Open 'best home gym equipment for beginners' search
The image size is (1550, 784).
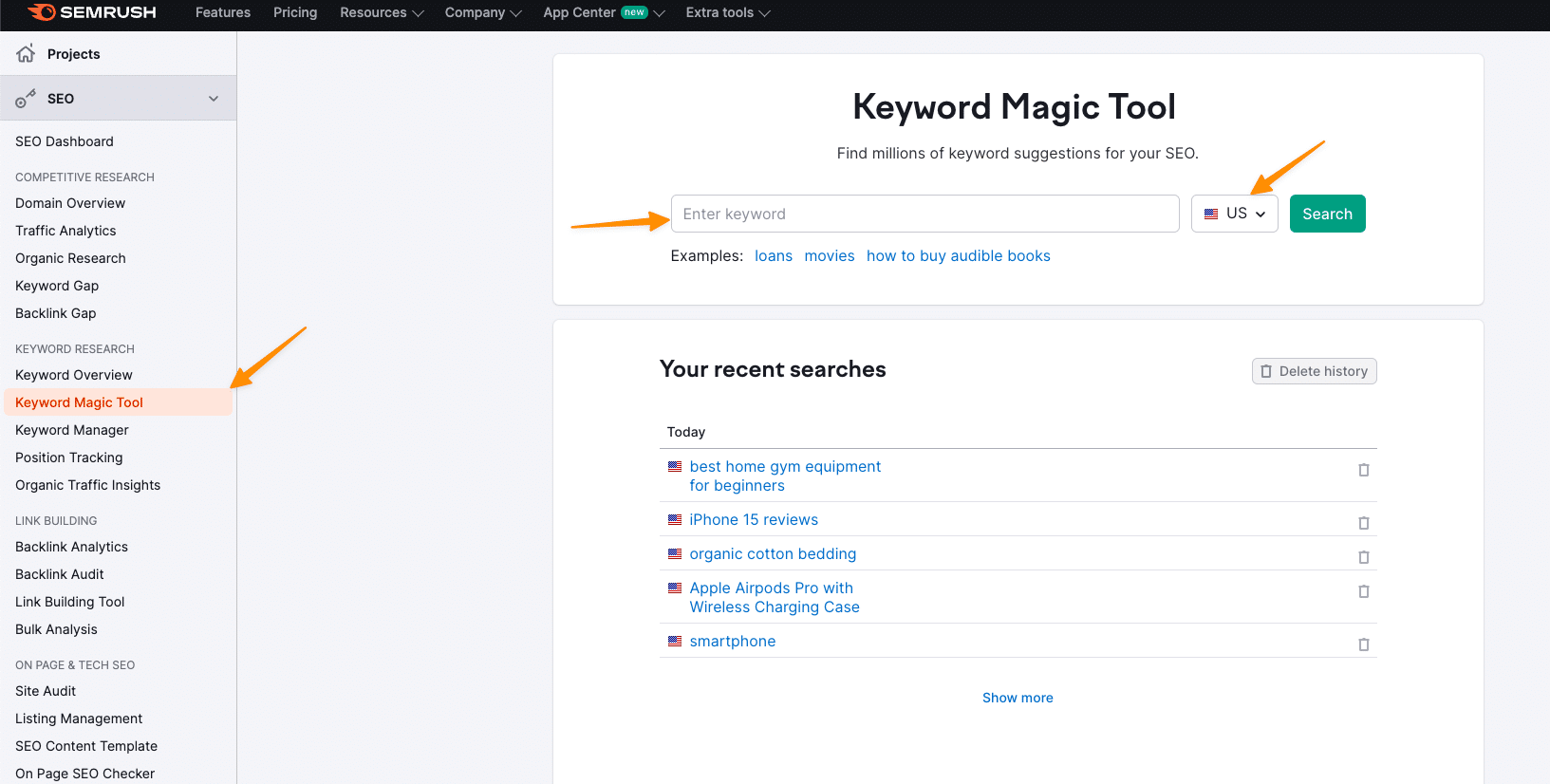tap(785, 476)
